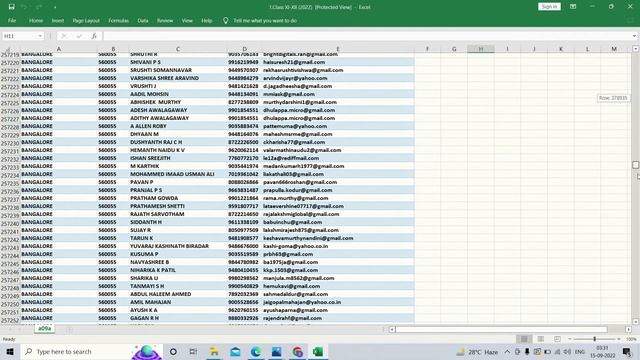Expand the formula bar chevron
The height and width of the screenshot is (360, 640).
pos(634,36)
